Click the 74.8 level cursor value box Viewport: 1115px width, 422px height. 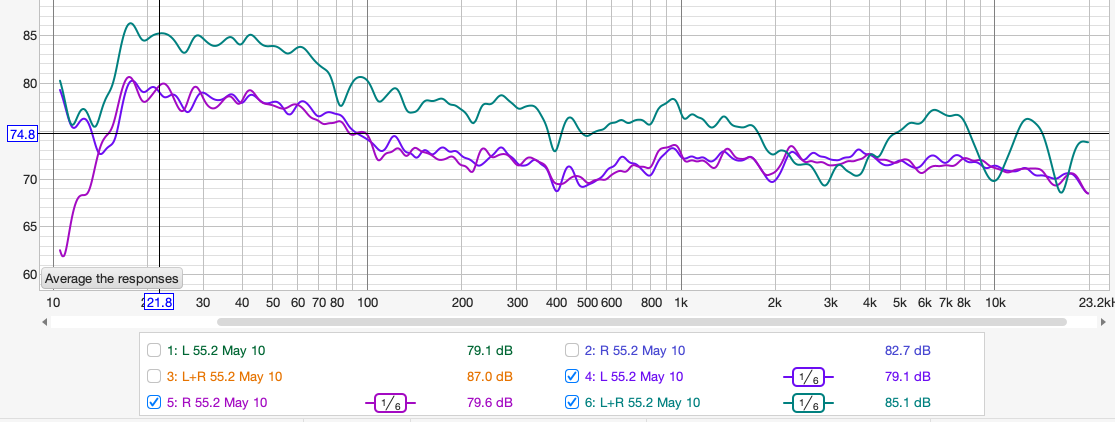click(21, 134)
